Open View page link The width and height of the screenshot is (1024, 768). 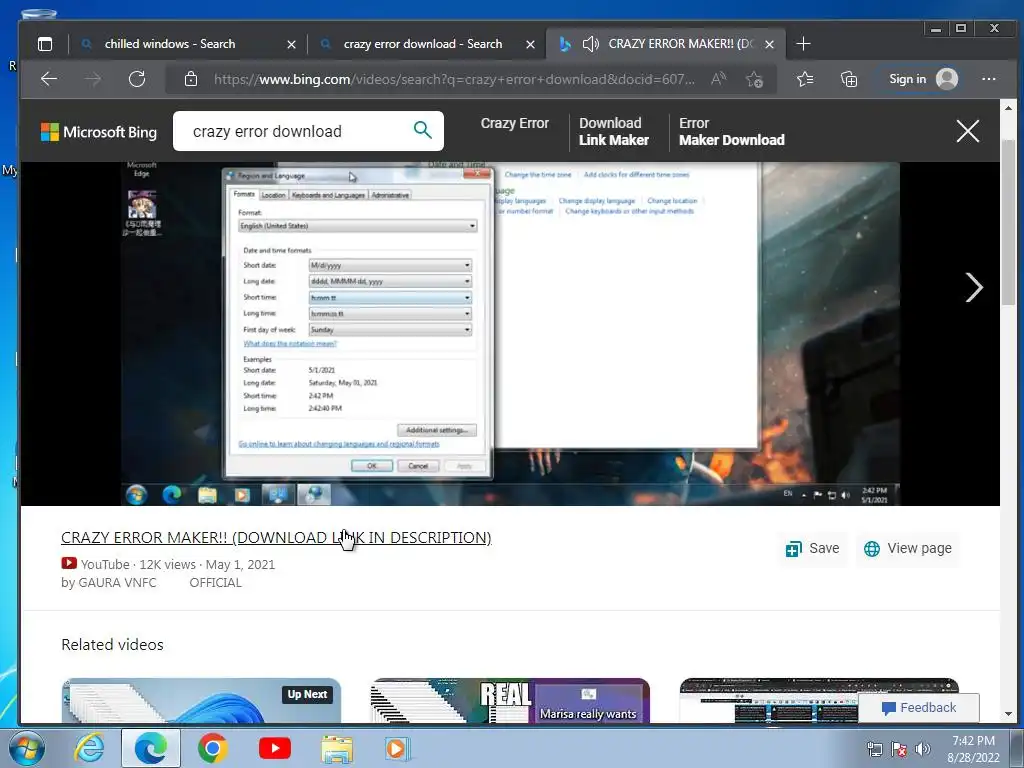pyautogui.click(x=908, y=549)
